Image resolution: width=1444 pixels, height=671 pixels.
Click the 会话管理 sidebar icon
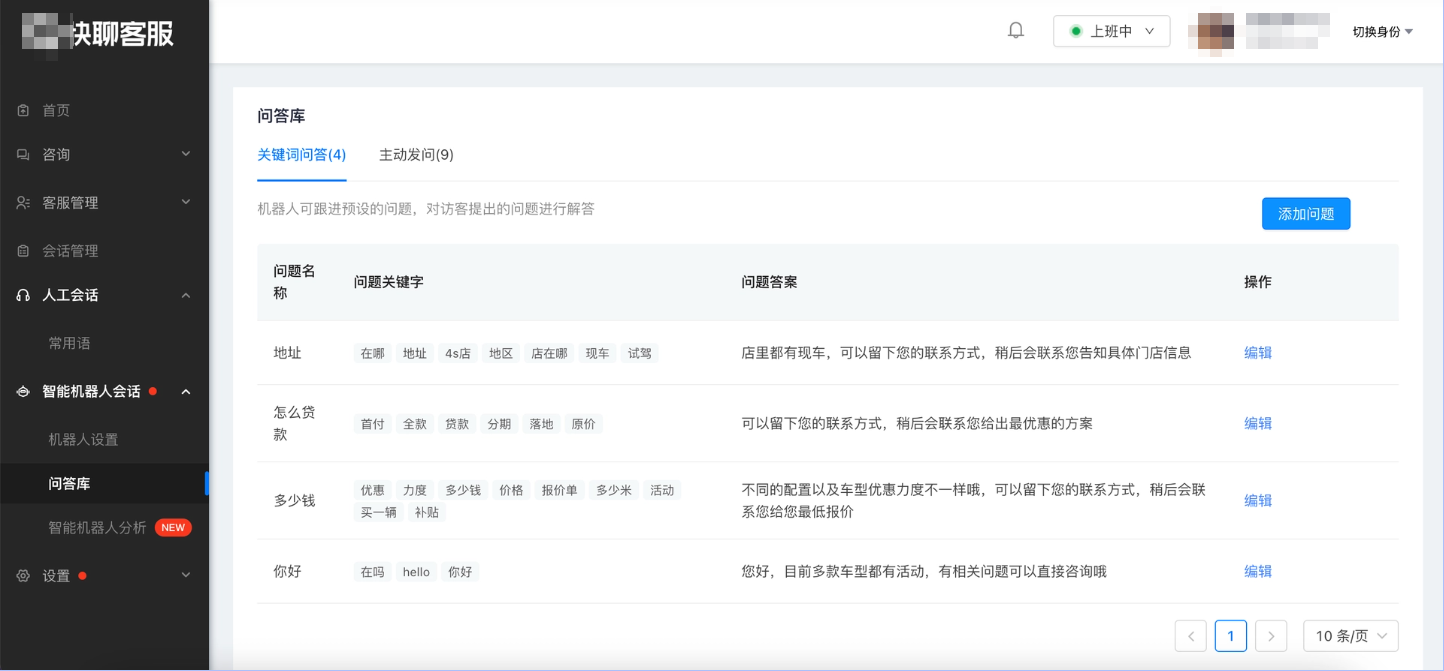(22, 250)
